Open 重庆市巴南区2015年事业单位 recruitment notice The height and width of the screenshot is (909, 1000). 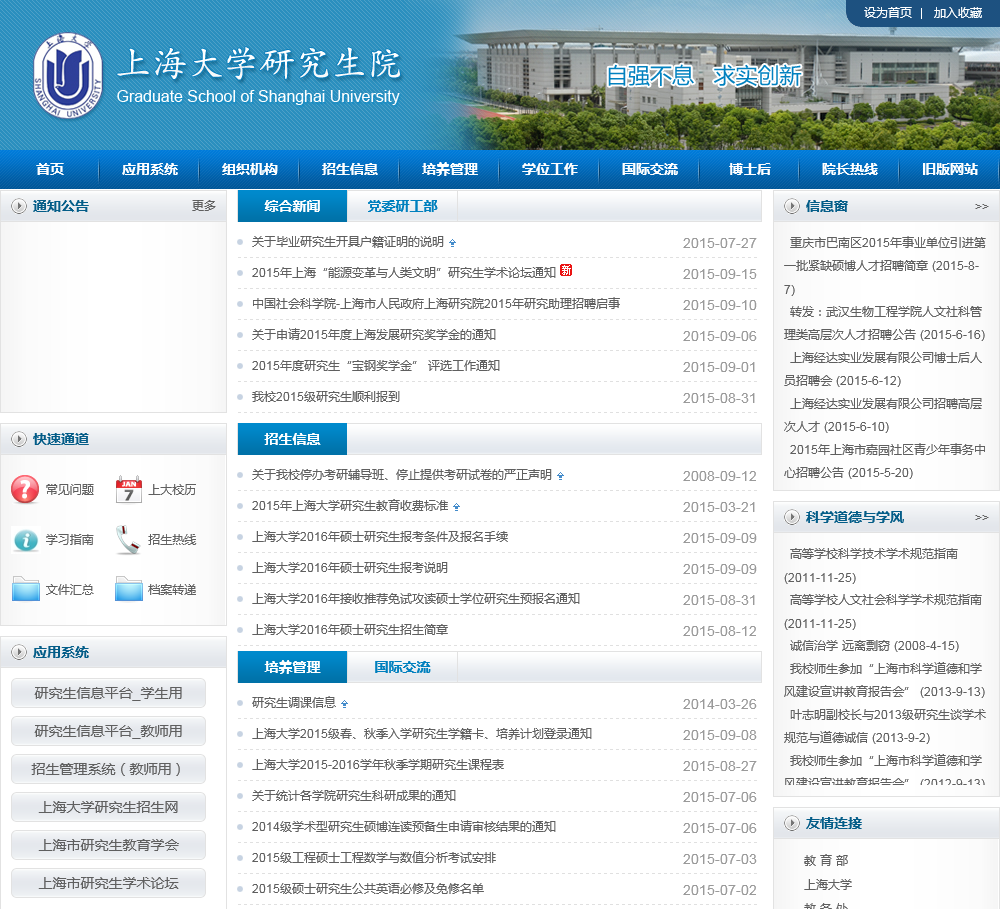click(x=885, y=266)
